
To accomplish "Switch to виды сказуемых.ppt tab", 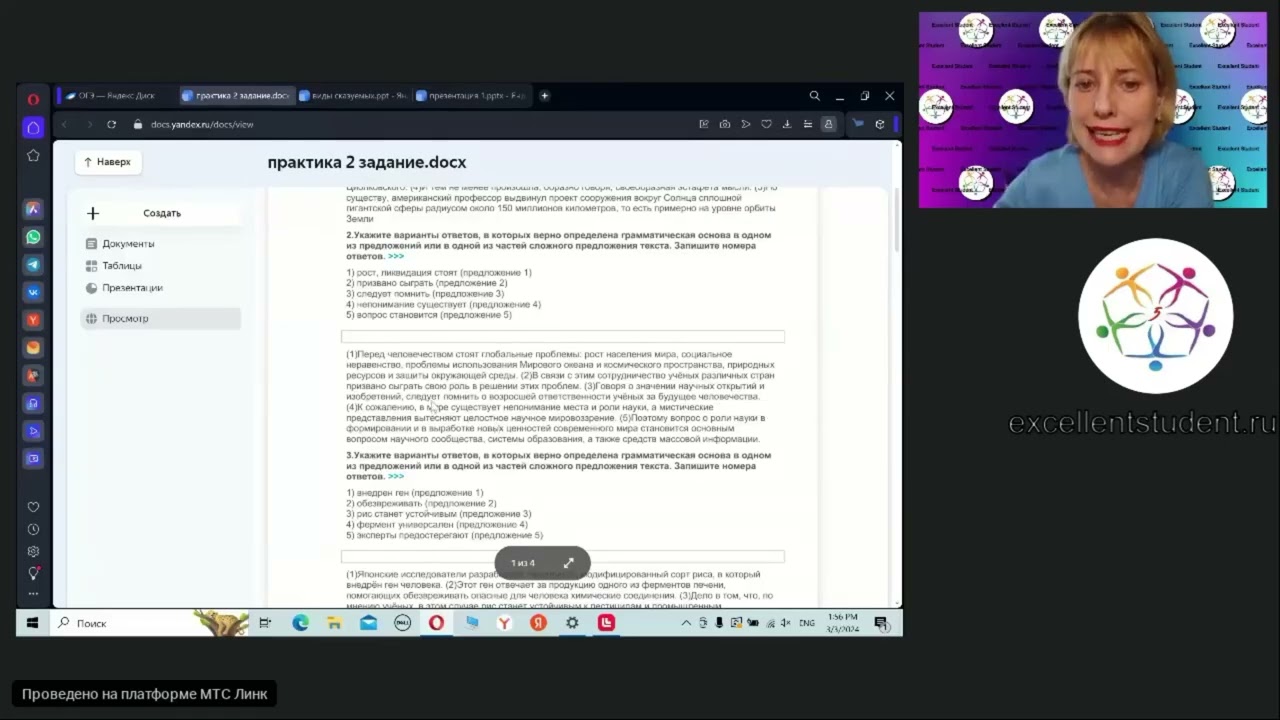I will pos(353,96).
